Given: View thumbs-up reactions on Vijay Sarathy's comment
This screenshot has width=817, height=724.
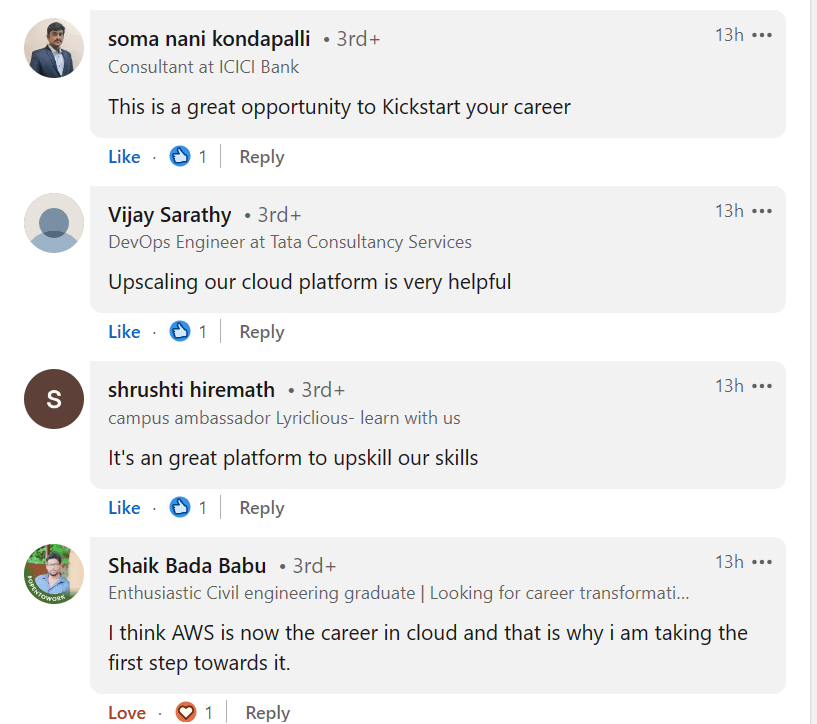Looking at the screenshot, I should pos(189,332).
